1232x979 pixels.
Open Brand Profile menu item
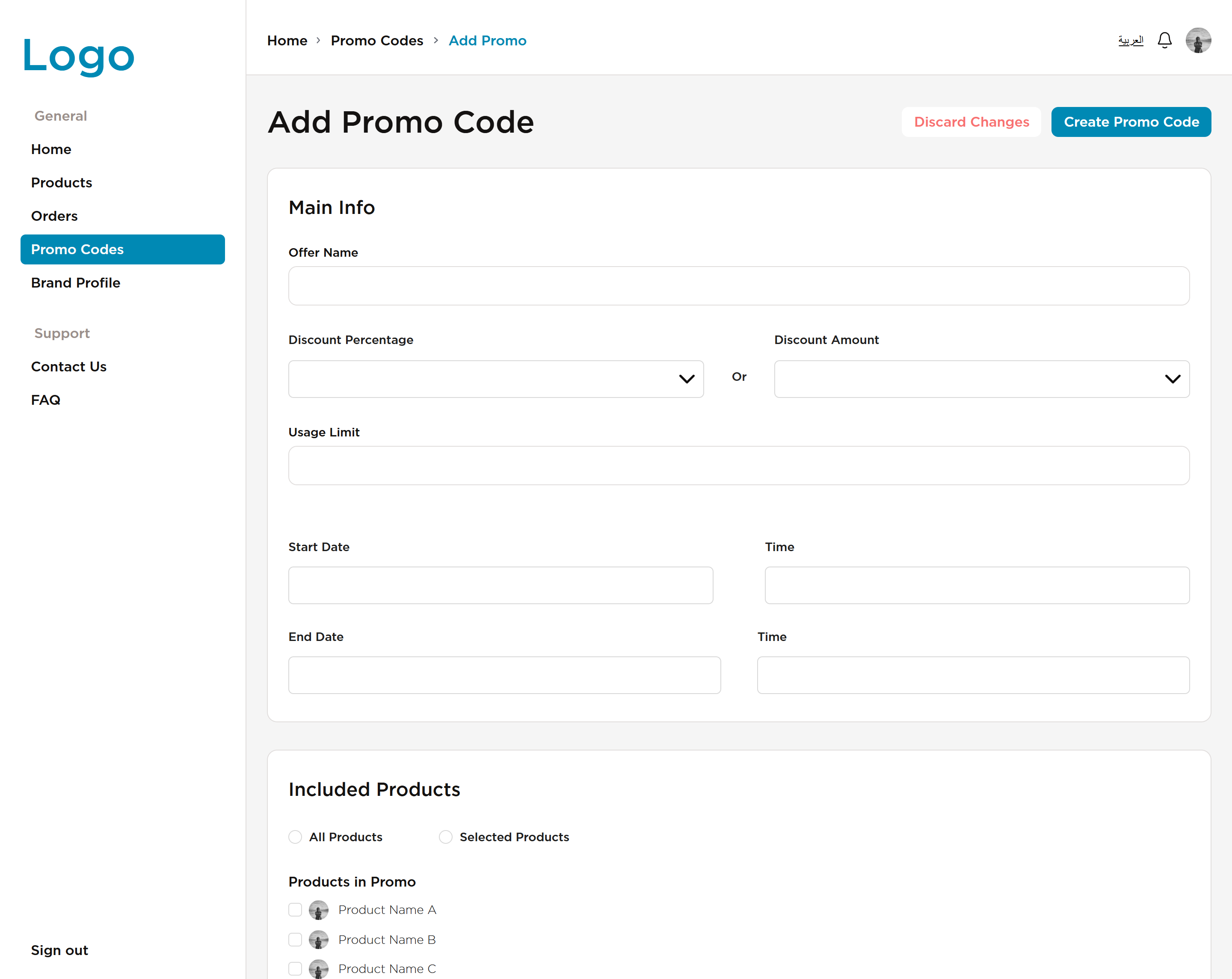75,282
